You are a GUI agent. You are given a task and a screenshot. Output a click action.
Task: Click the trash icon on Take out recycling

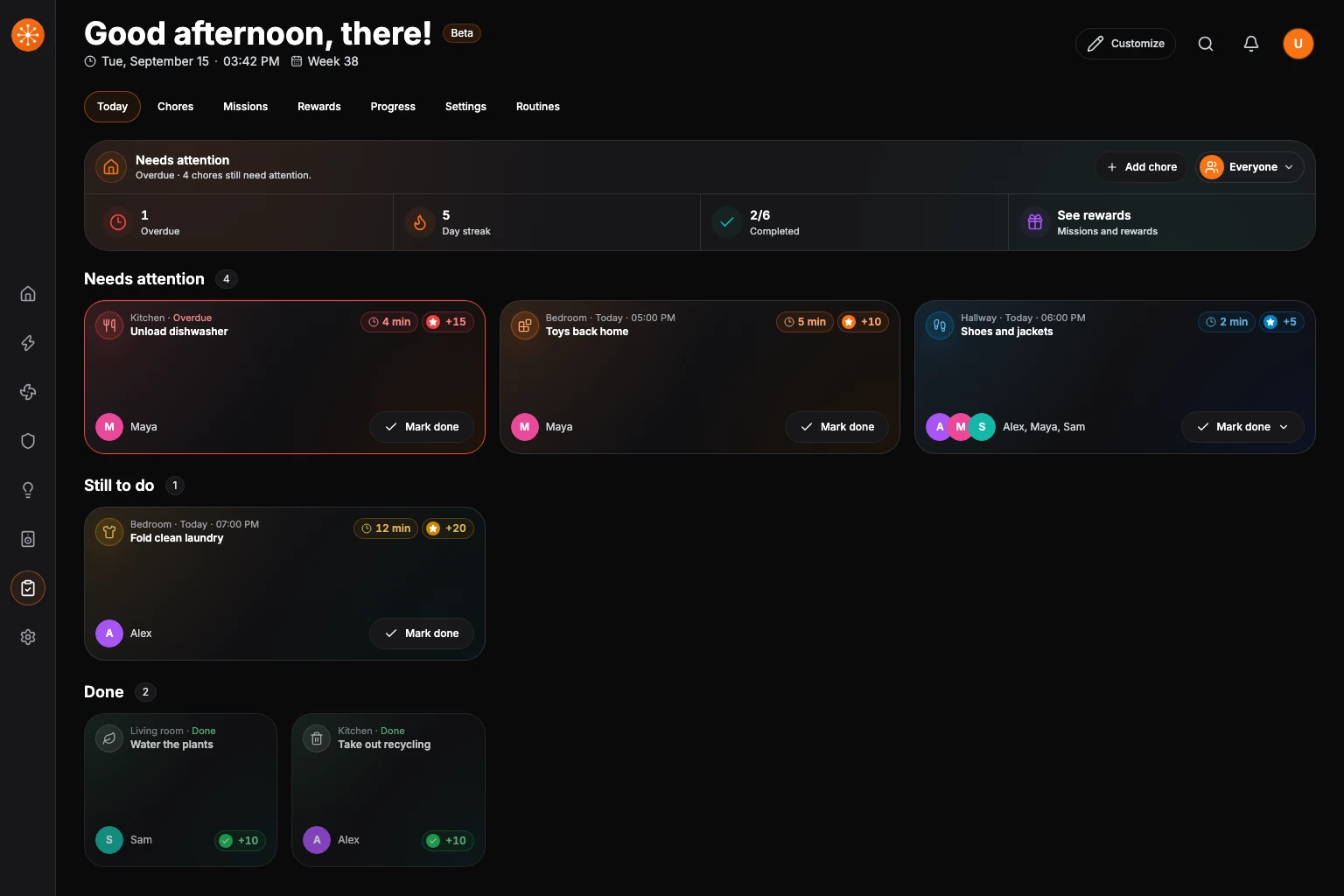[317, 738]
